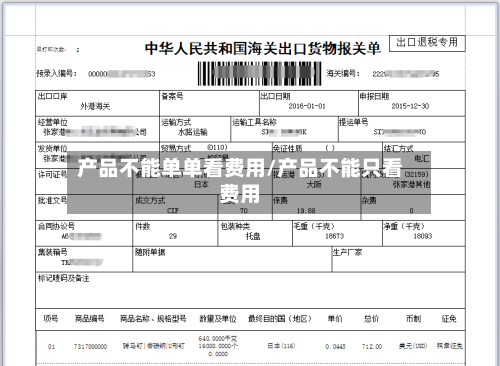
Task: Click the 包装种类 field label
Action: [235, 226]
